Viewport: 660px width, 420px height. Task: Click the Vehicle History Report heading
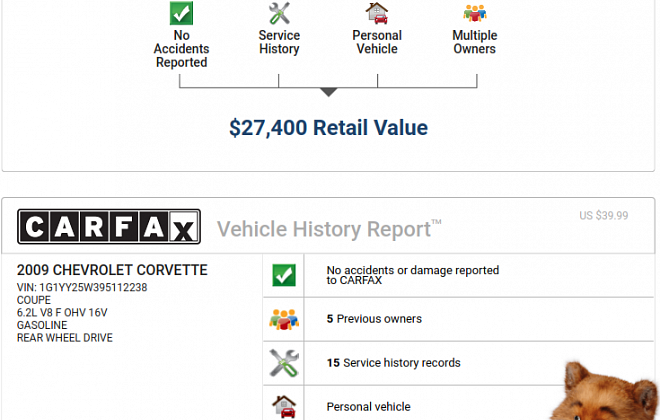point(329,229)
